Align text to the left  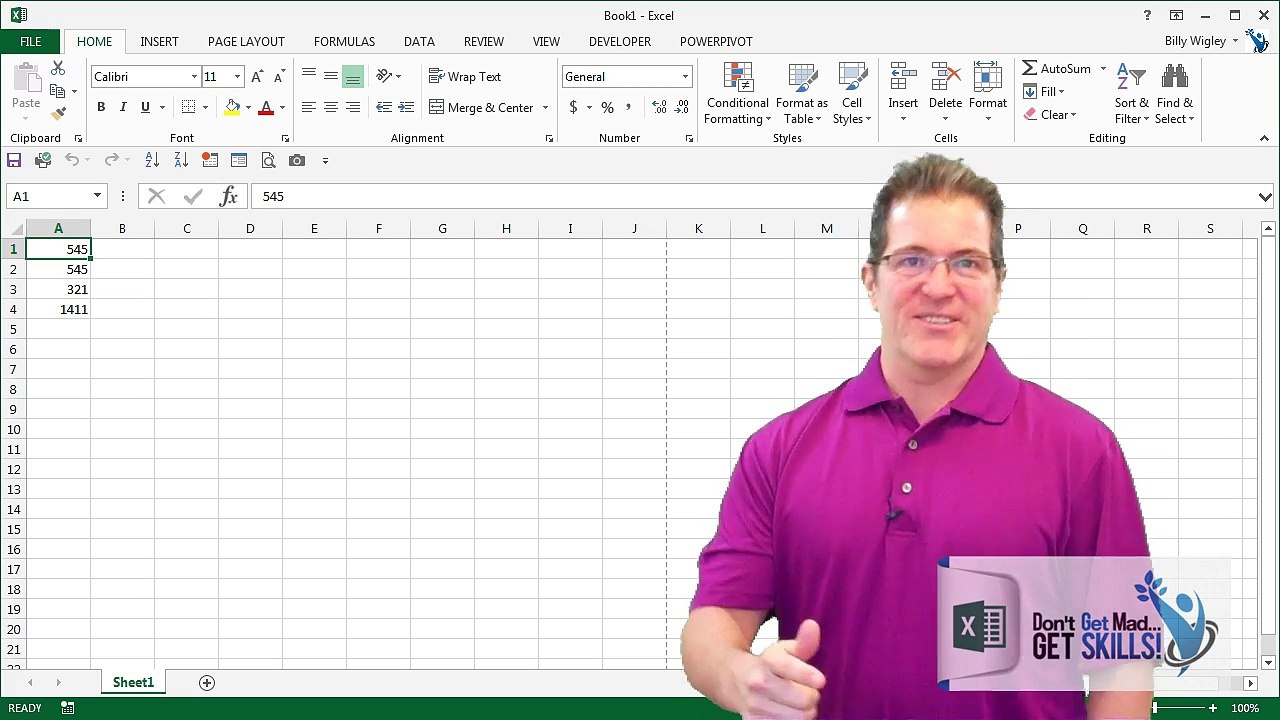(x=309, y=107)
